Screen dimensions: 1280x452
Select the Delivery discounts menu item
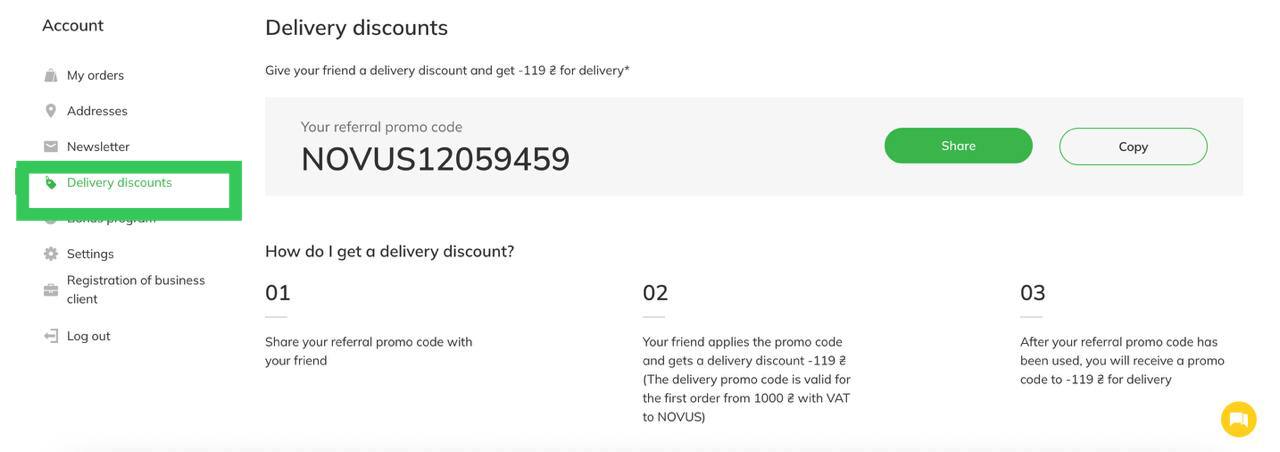click(x=119, y=183)
